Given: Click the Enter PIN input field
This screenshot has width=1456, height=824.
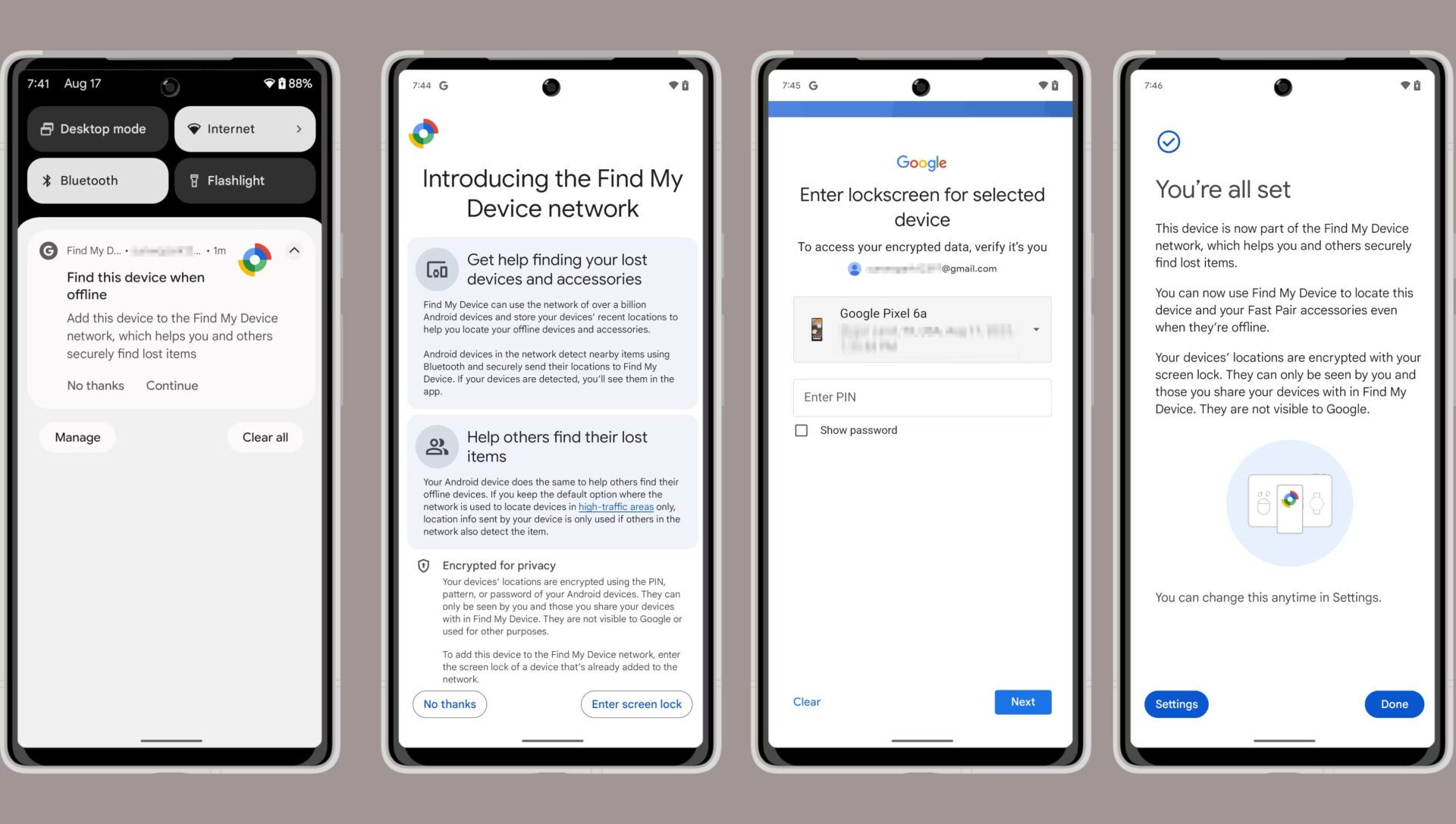Looking at the screenshot, I should pyautogui.click(x=921, y=396).
